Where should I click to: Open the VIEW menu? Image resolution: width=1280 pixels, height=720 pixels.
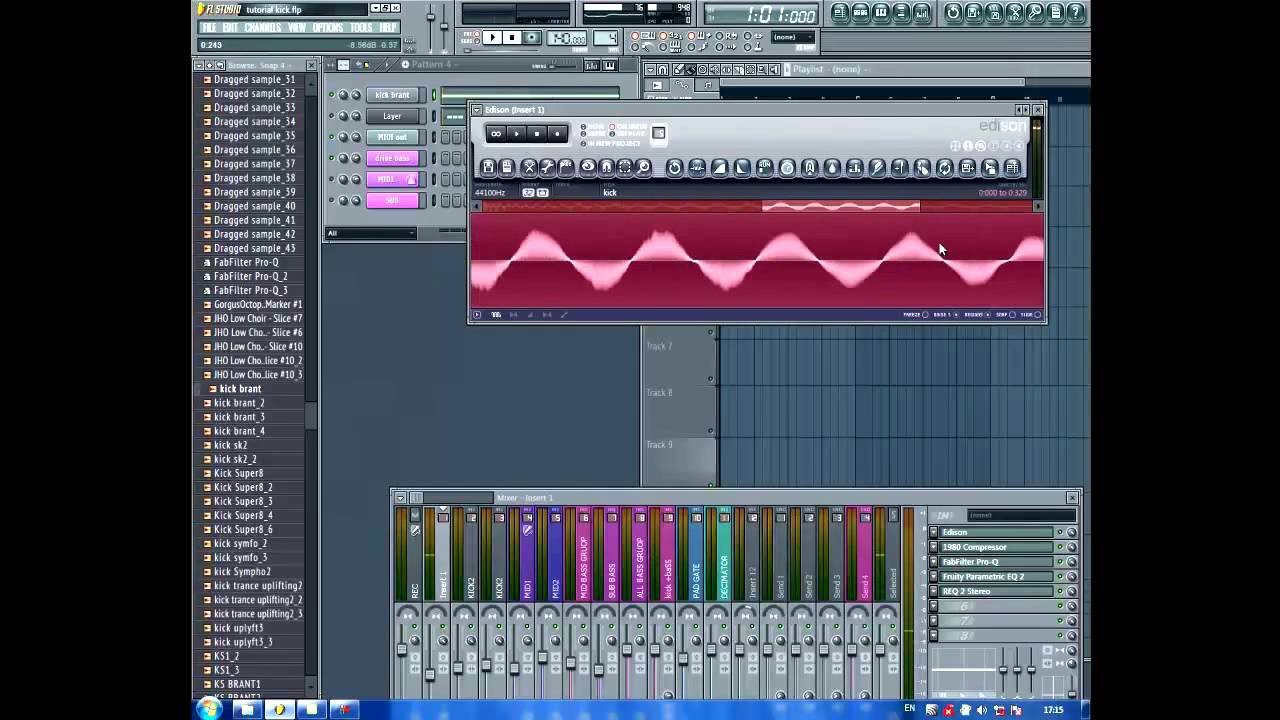pyautogui.click(x=297, y=28)
